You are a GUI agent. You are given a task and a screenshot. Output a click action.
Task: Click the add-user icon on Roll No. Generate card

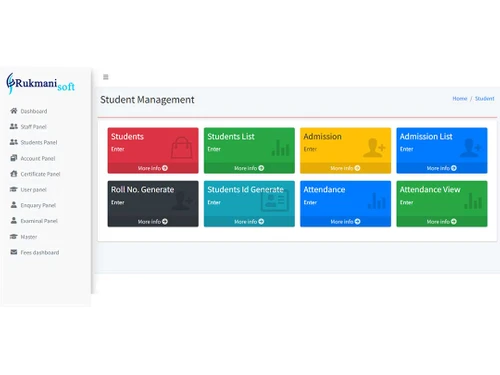pyautogui.click(x=182, y=201)
